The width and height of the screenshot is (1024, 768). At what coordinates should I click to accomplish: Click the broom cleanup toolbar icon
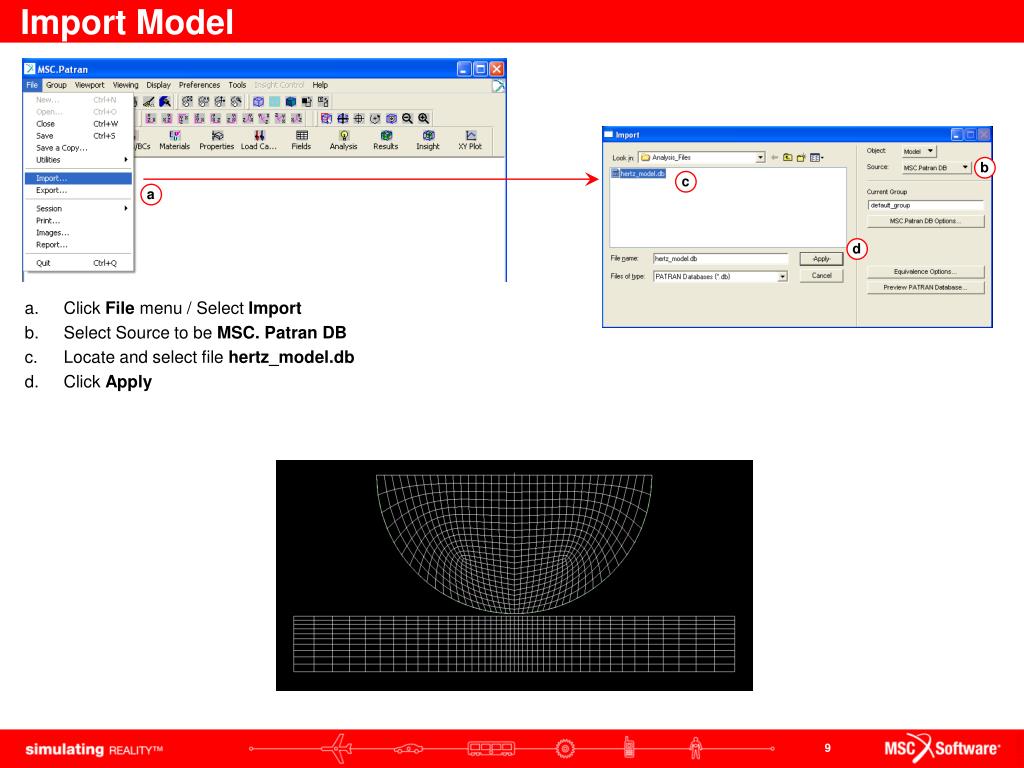(149, 101)
